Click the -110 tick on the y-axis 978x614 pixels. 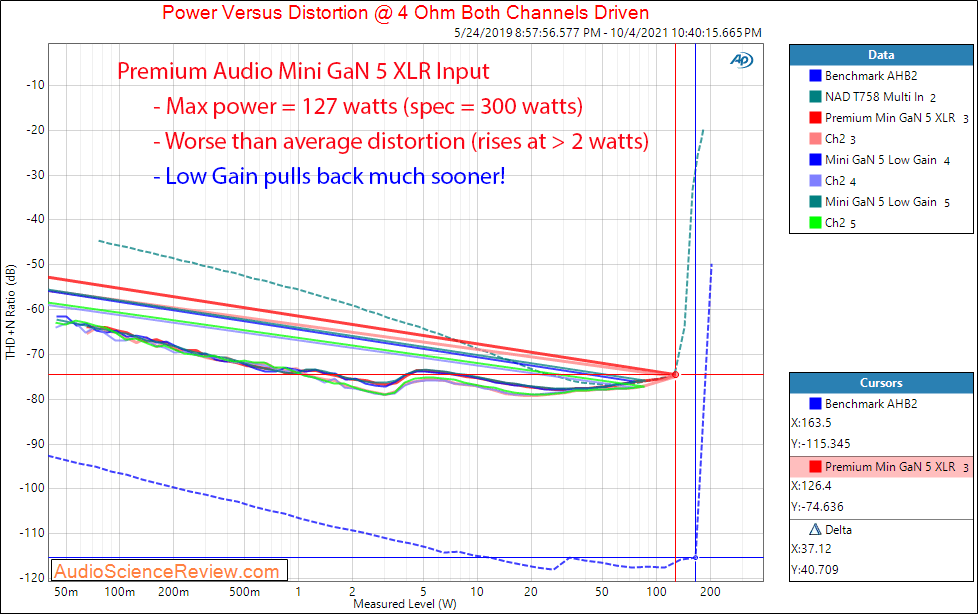coord(32,533)
